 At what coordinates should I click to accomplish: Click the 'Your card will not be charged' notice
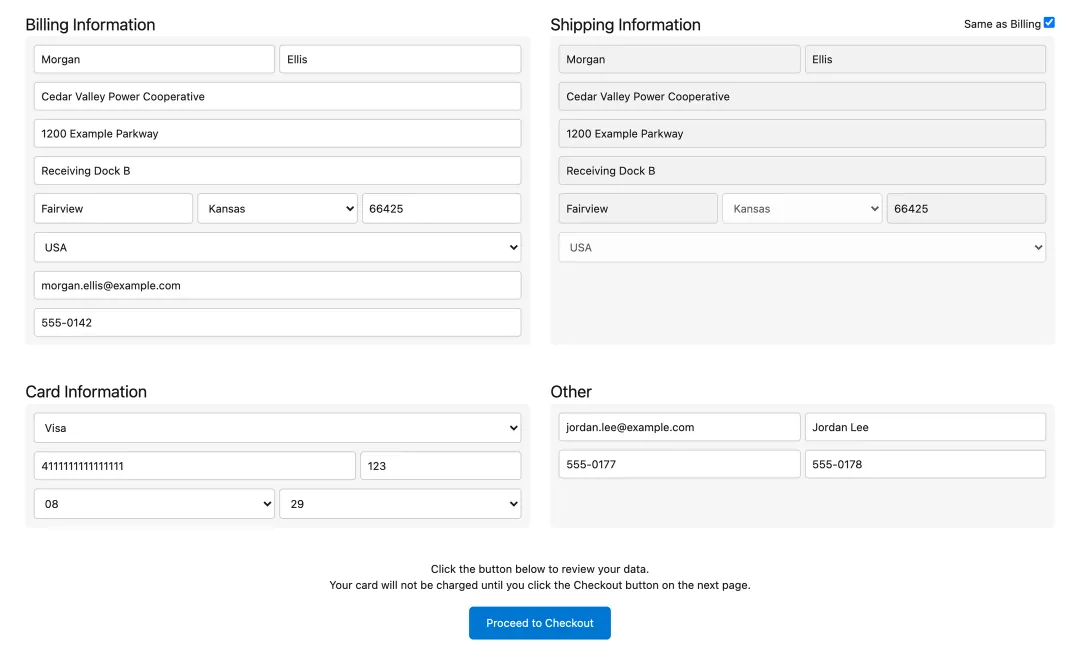coord(540,585)
